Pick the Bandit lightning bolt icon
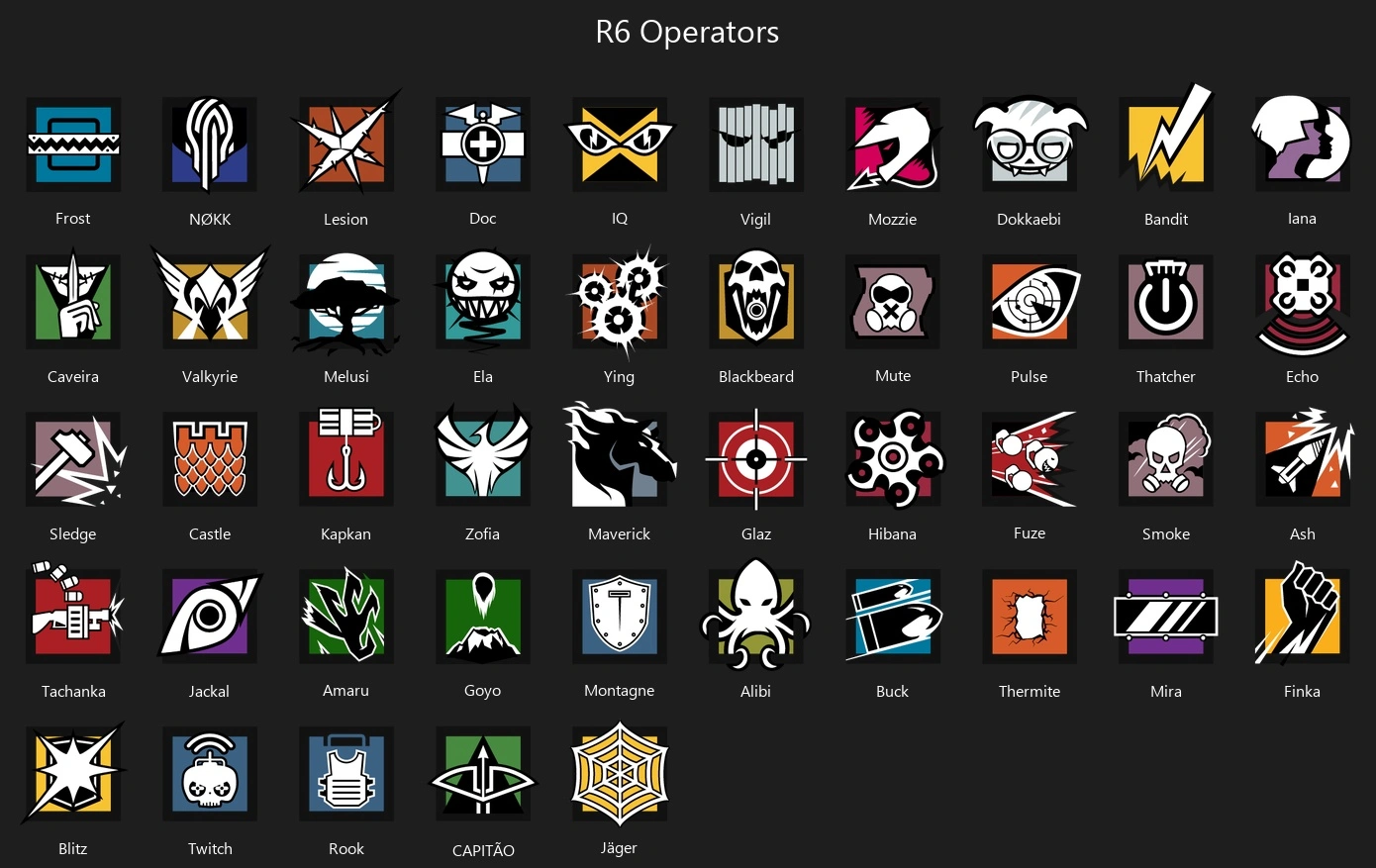This screenshot has width=1376, height=868. (1166, 139)
